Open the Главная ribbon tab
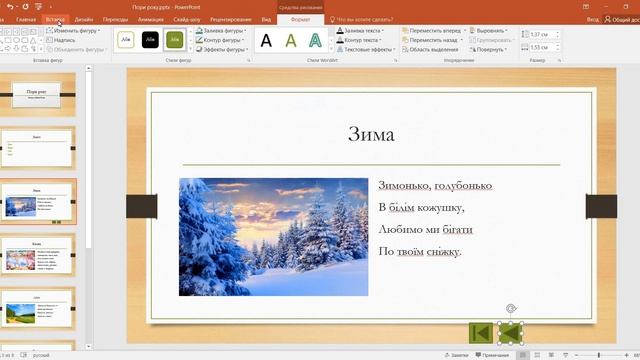Screen dimensions: 640x360 pyautogui.click(x=26, y=20)
